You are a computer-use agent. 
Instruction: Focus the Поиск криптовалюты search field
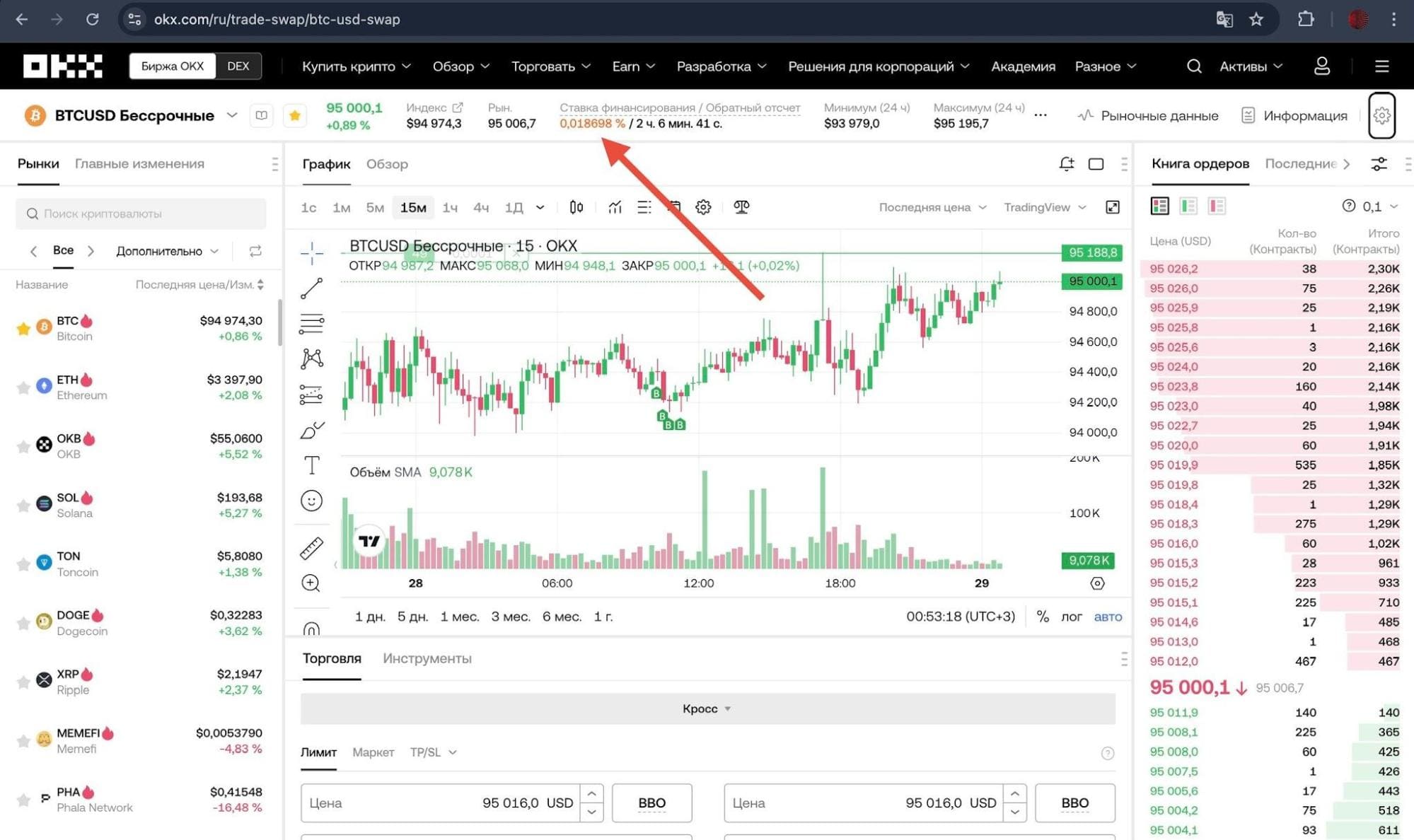[x=141, y=214]
